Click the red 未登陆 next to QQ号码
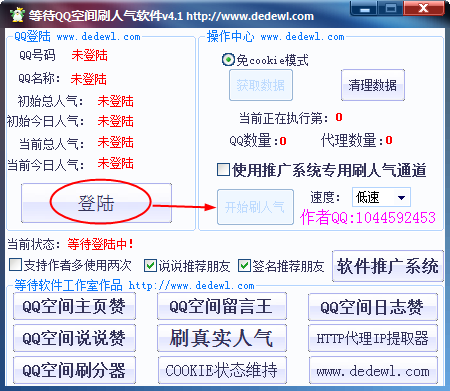 tap(89, 55)
